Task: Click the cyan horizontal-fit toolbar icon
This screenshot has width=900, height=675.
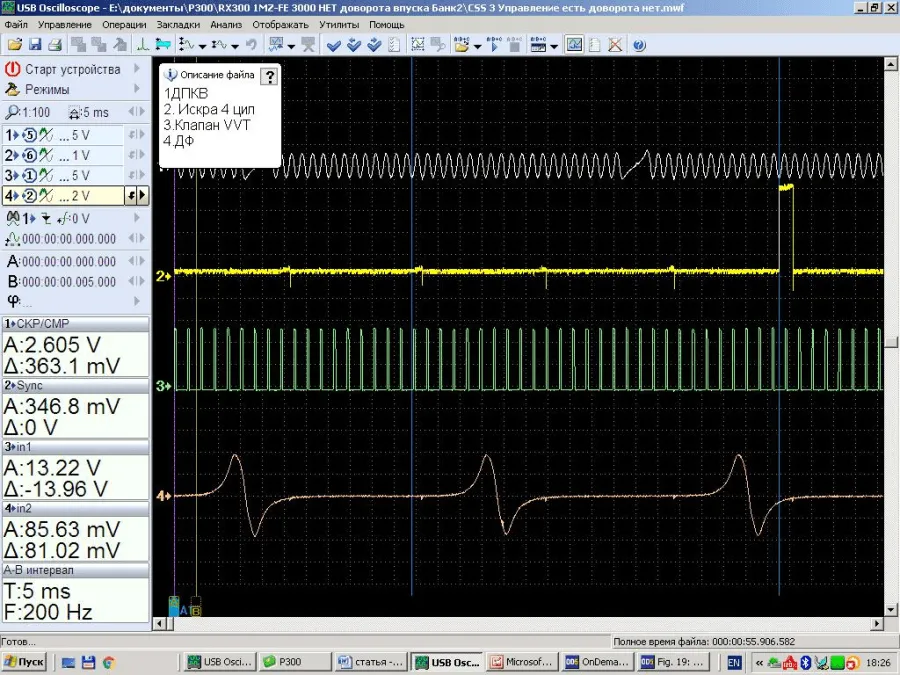Action: tap(162, 45)
